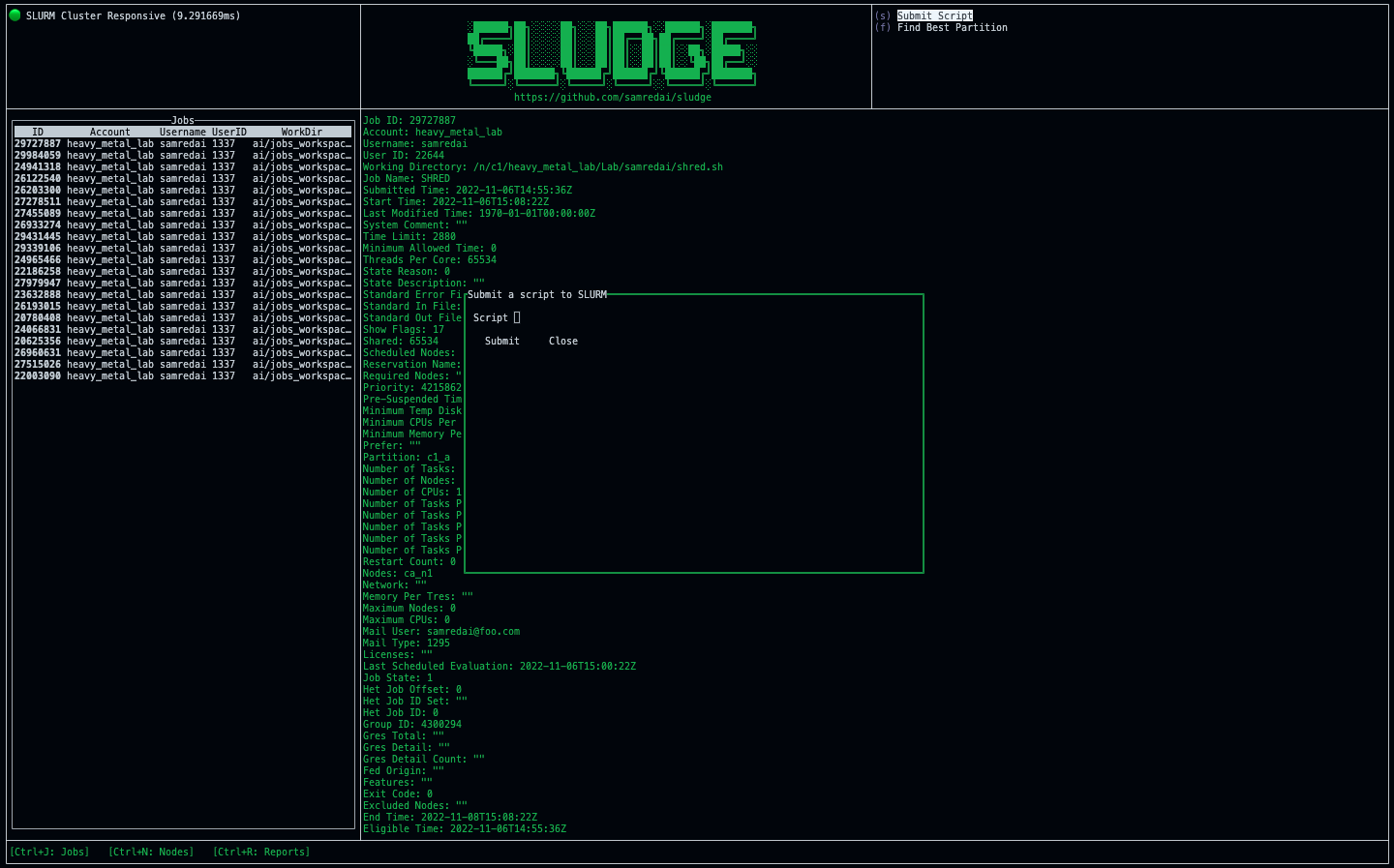
Task: Select job row 20780408
Action: click(183, 317)
